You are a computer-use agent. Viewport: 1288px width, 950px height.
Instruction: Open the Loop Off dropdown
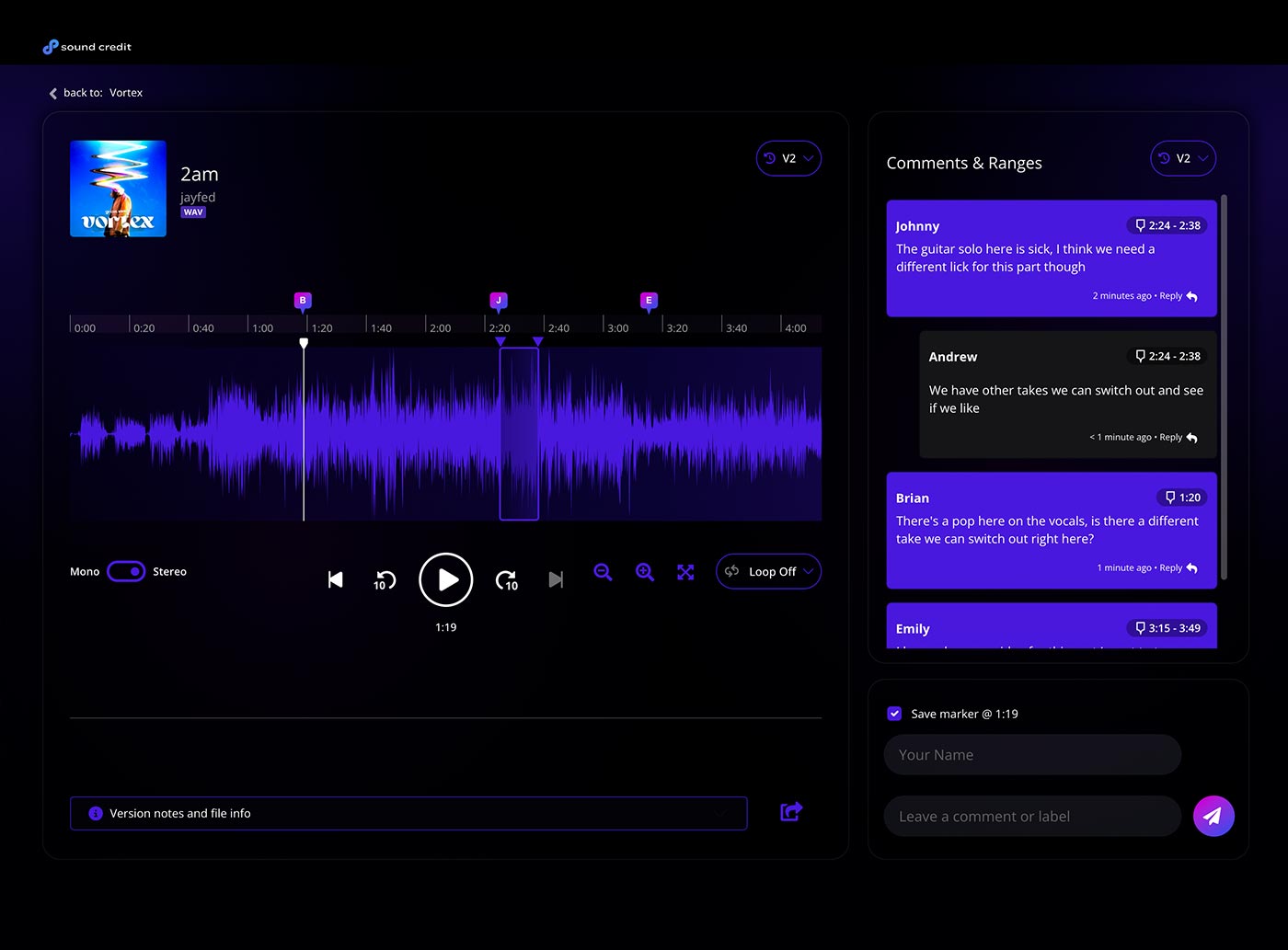(x=768, y=571)
